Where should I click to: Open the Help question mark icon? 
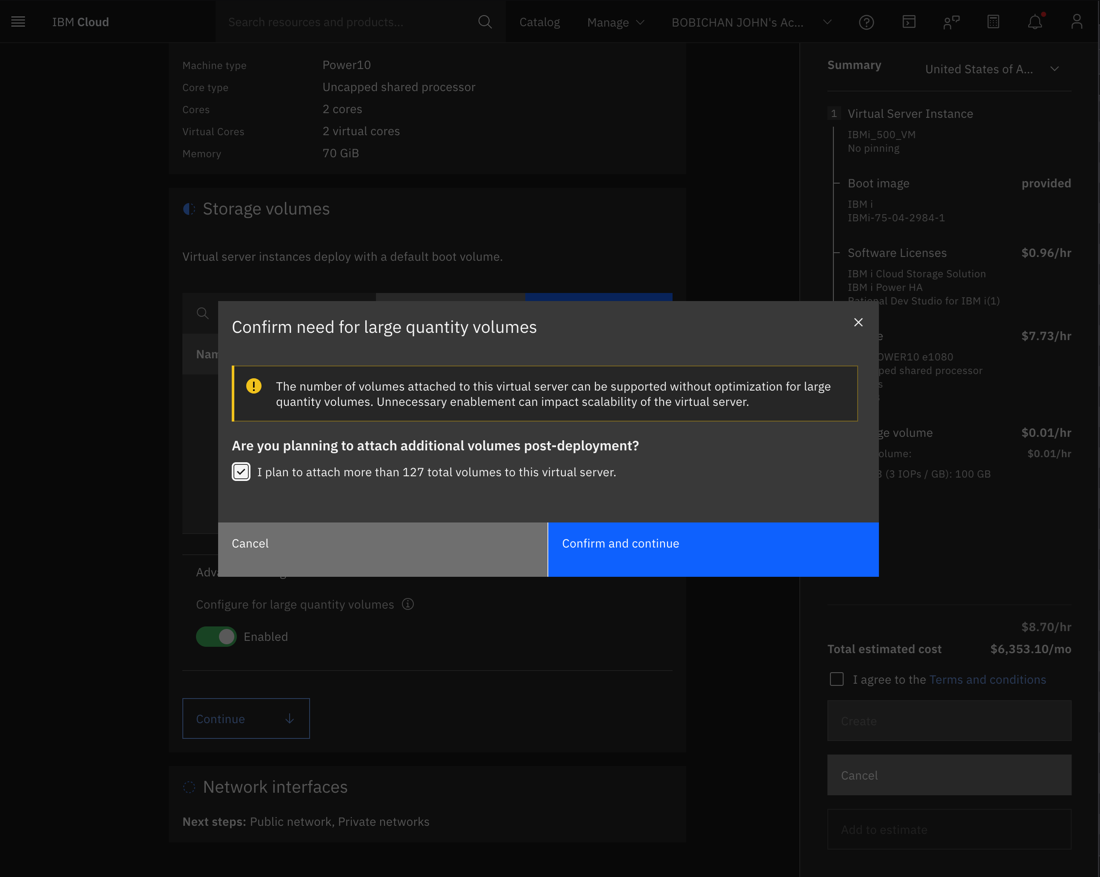click(x=866, y=21)
